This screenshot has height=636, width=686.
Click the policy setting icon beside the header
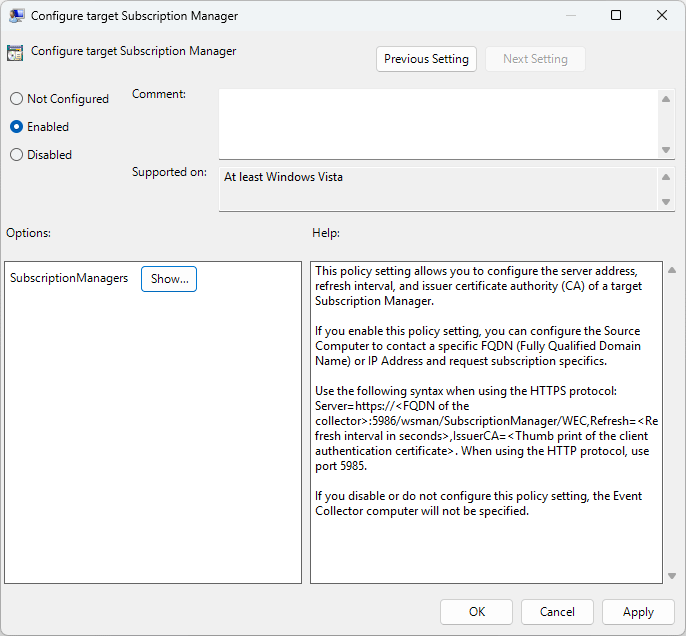[15, 54]
